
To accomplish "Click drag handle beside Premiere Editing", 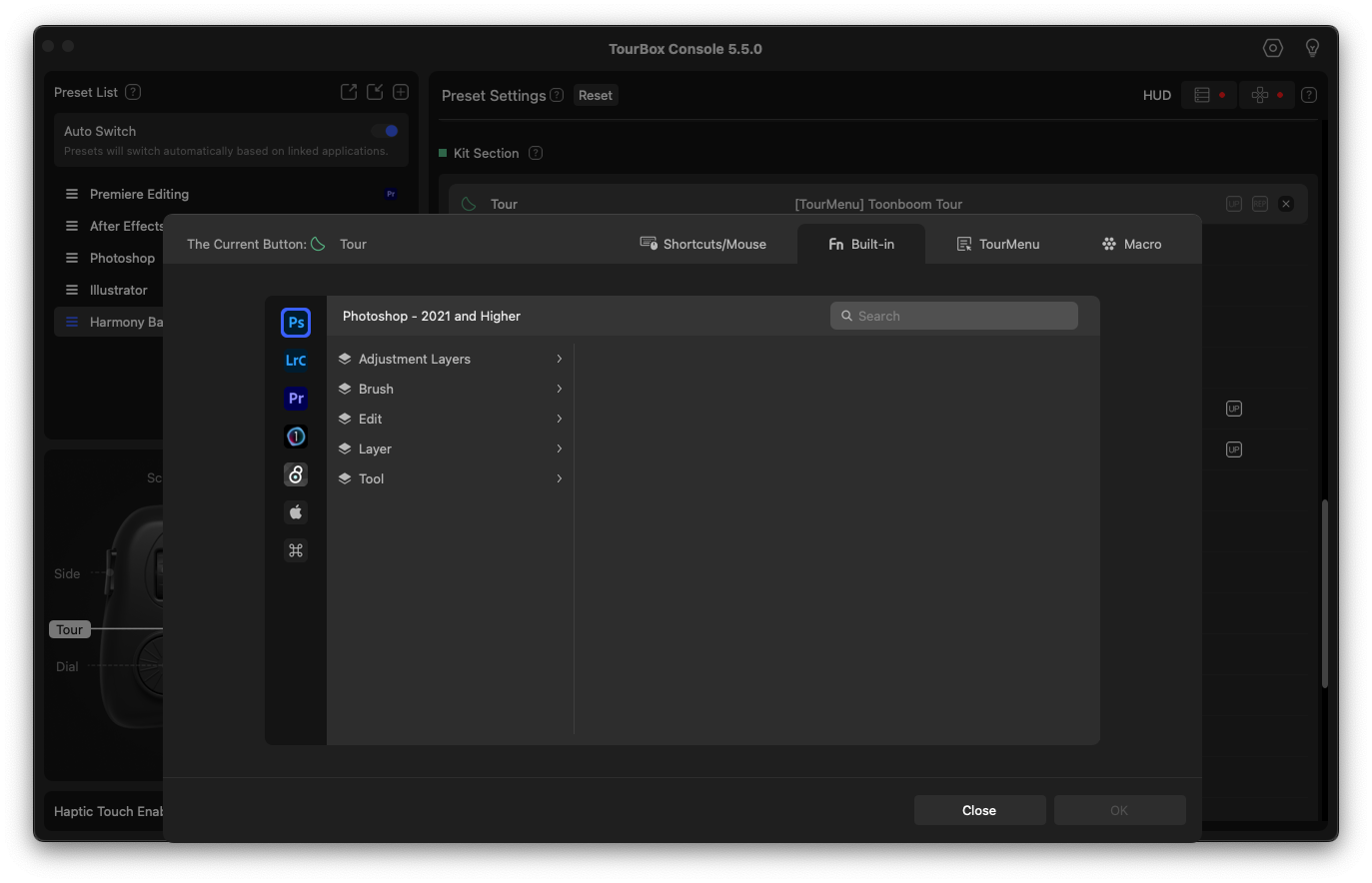I will click(72, 194).
